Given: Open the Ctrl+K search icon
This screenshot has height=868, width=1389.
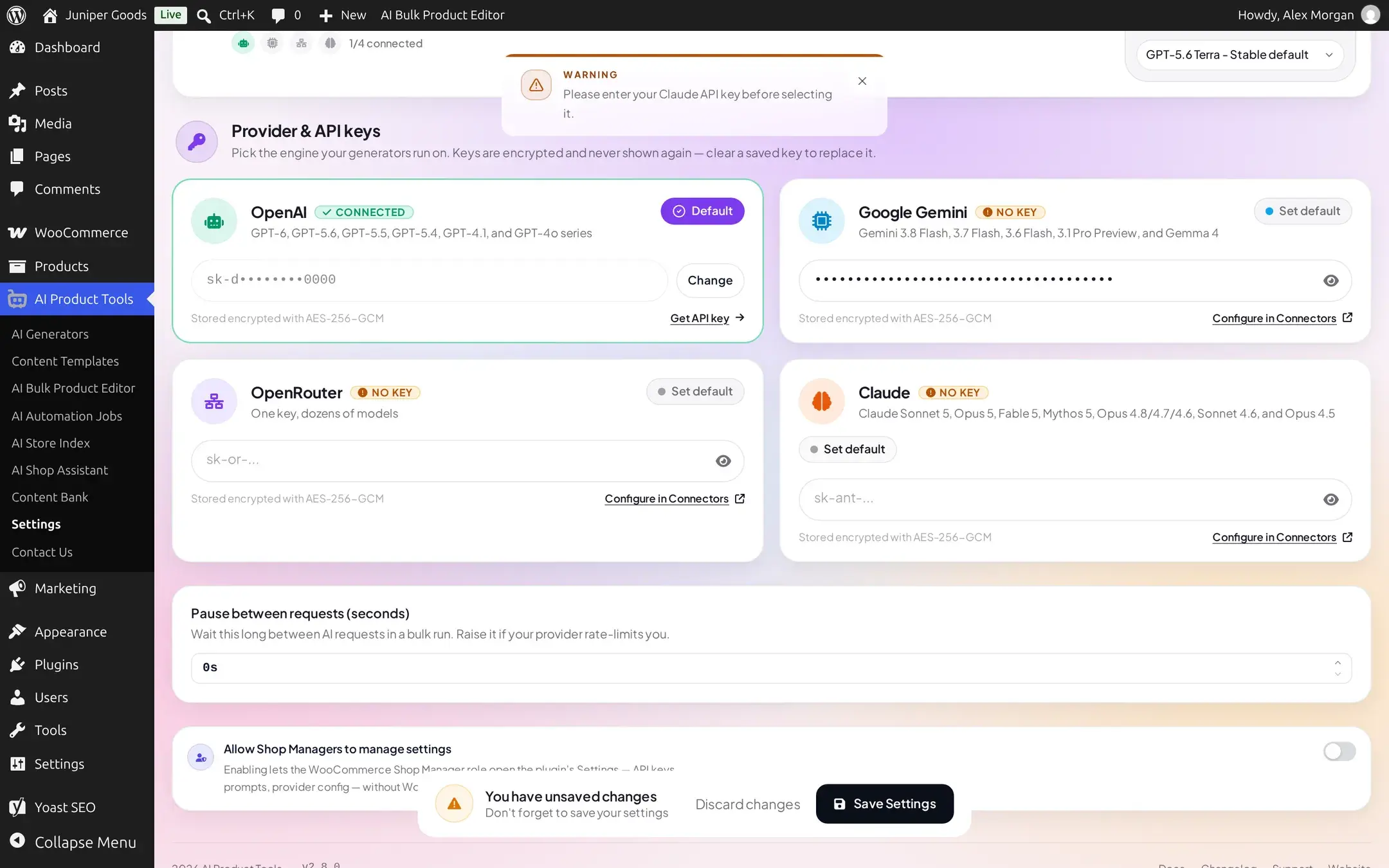Looking at the screenshot, I should 203,15.
